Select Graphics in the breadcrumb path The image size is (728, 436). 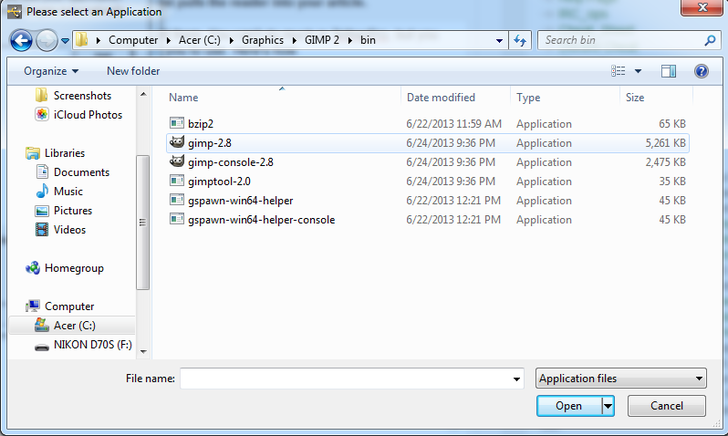[x=262, y=40]
